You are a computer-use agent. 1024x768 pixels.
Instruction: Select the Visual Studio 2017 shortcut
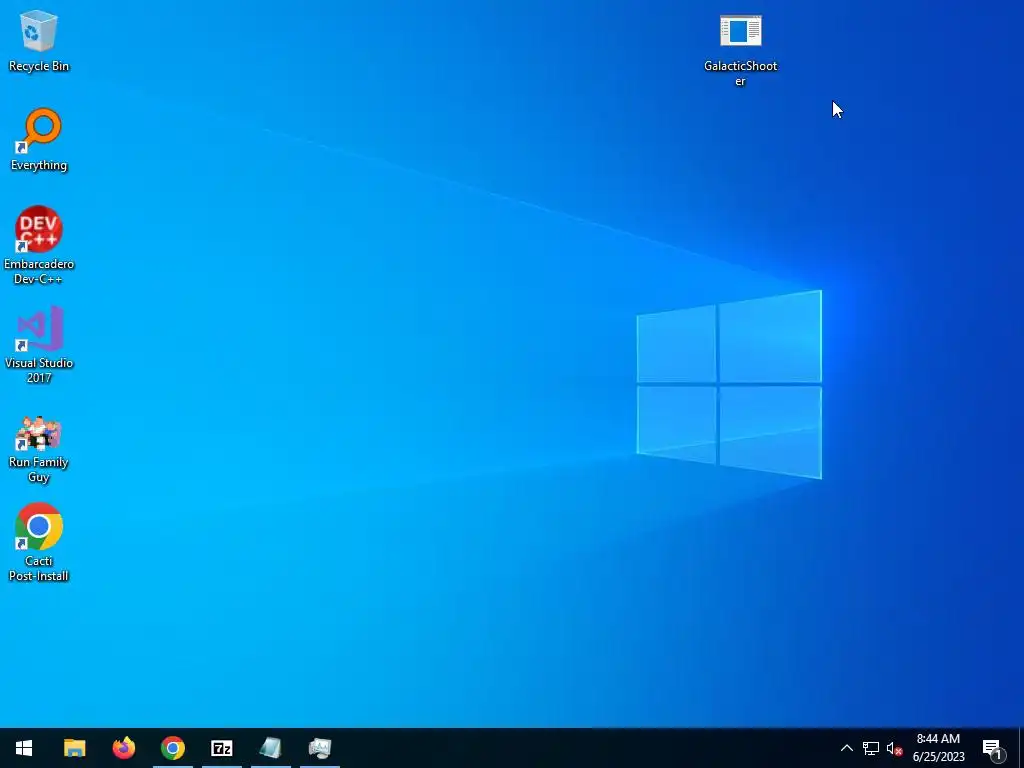coord(39,344)
